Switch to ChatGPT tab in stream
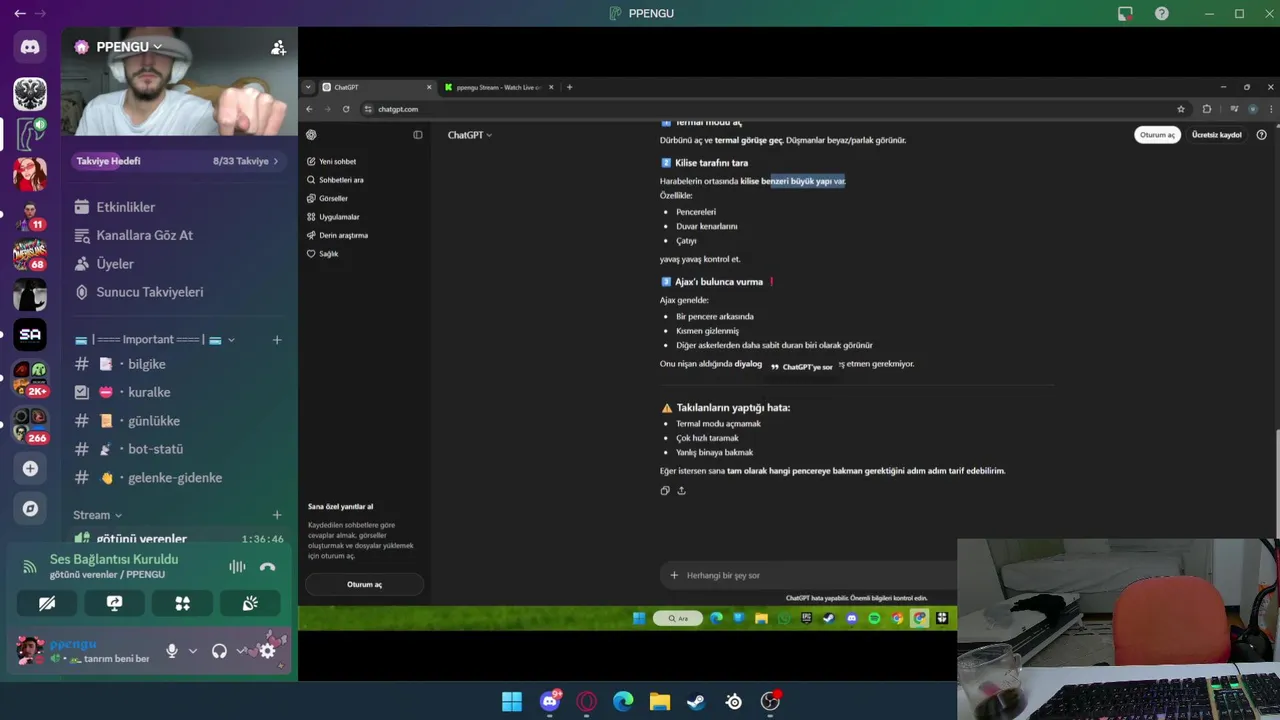 tap(377, 87)
